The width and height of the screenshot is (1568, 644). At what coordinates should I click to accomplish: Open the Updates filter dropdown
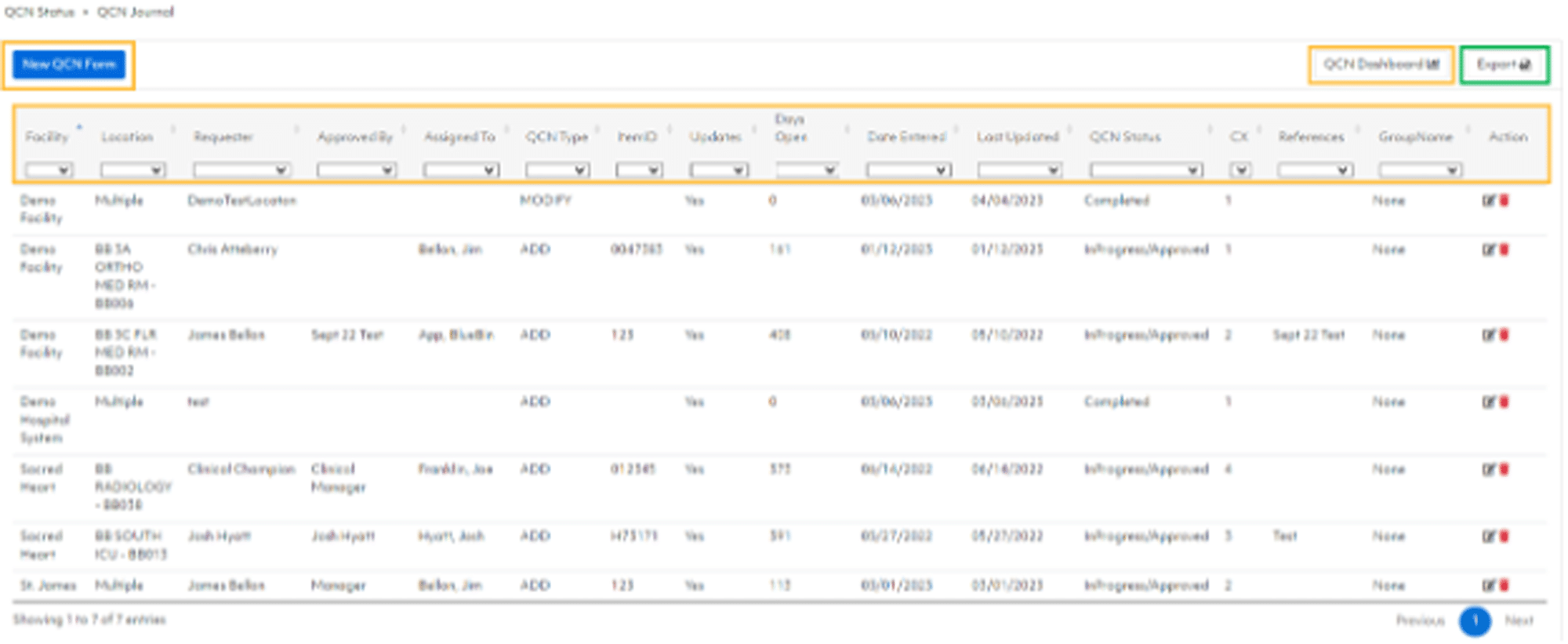tap(719, 169)
